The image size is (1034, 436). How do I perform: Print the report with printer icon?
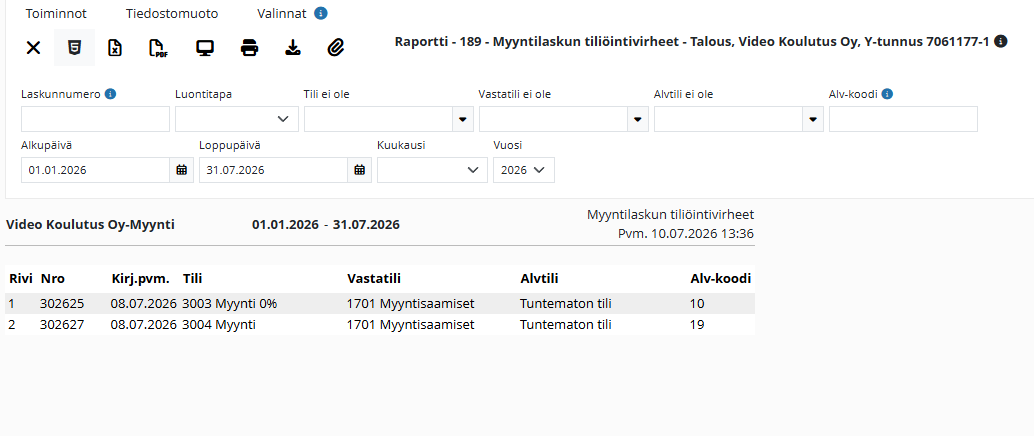click(249, 47)
